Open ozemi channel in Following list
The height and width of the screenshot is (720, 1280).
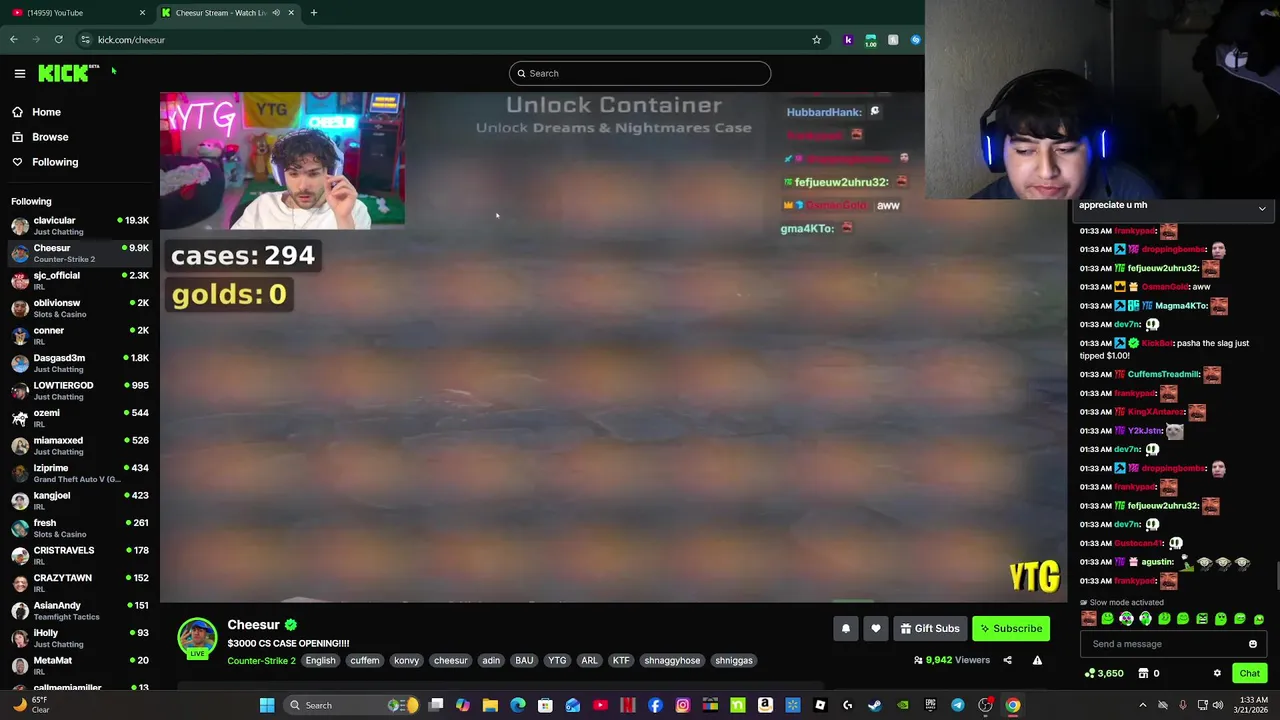80,418
